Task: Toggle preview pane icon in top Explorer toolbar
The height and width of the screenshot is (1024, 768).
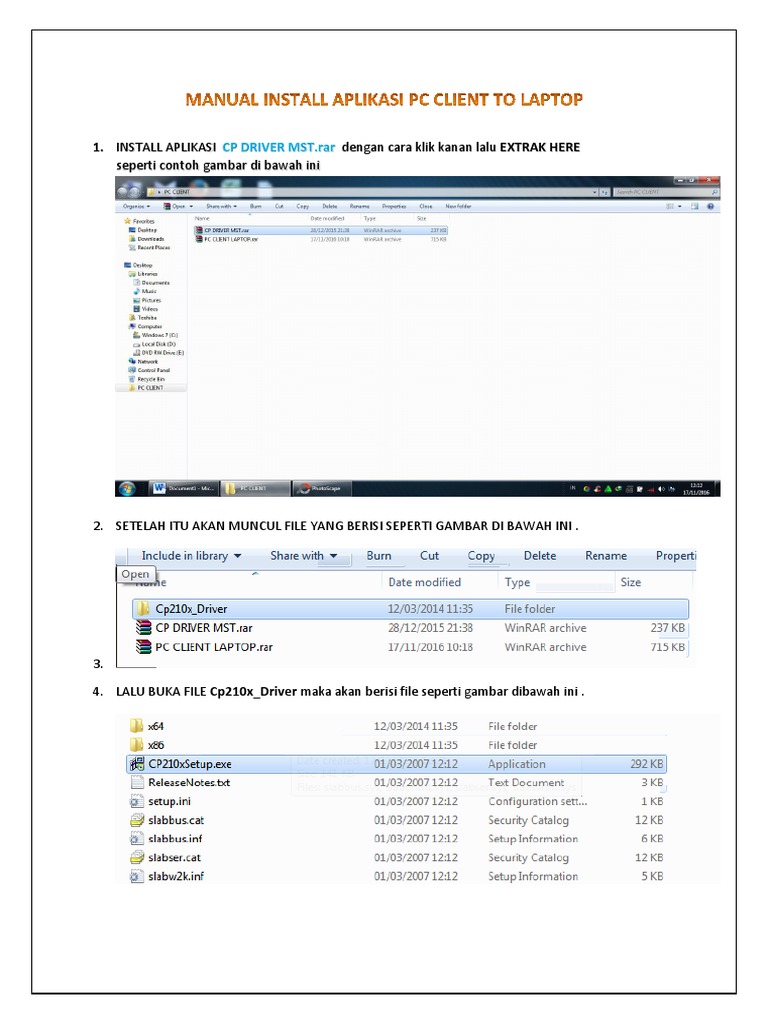Action: [x=695, y=206]
